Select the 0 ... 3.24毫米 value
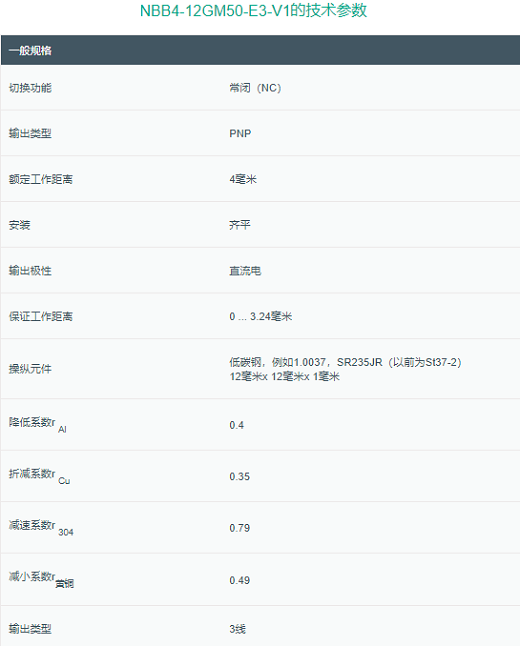Screen dimensions: 520x646 pyautogui.click(x=261, y=316)
